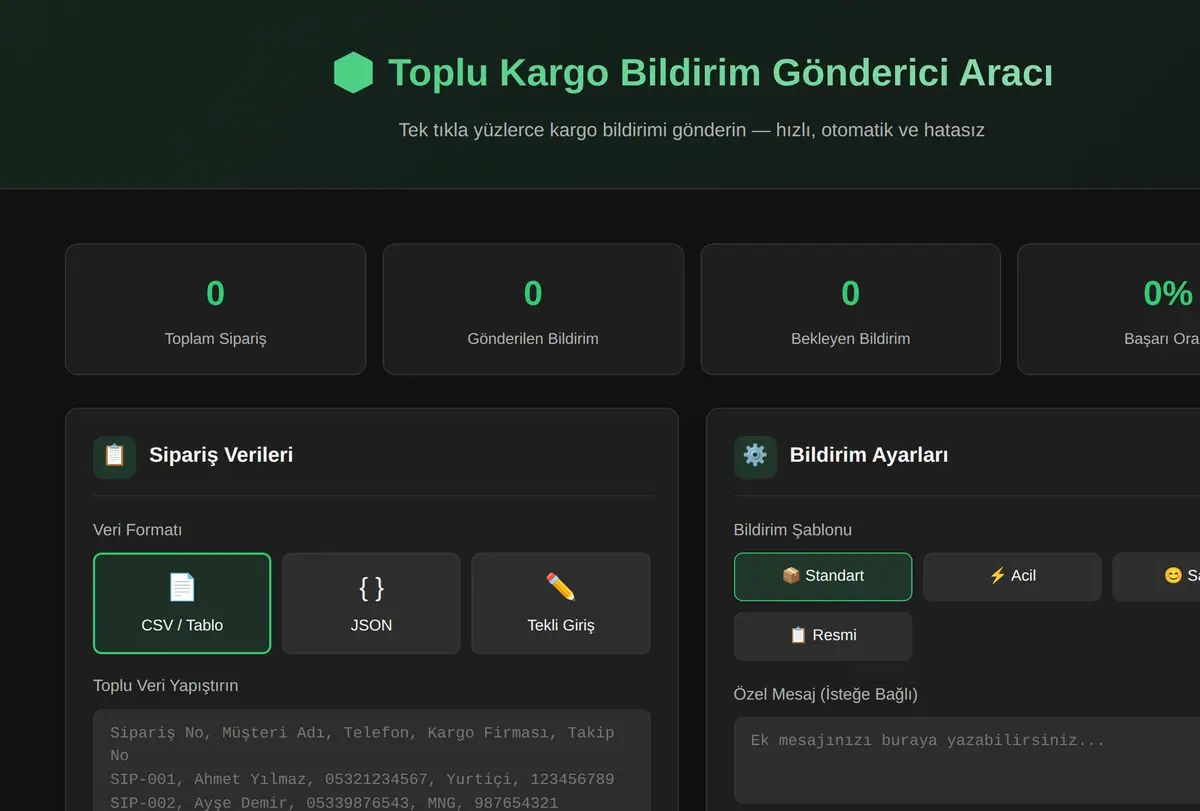Screen dimensions: 1200x811
Task: Click the SIP-001 Ahmet Yılmaz sample row
Action: (x=362, y=779)
